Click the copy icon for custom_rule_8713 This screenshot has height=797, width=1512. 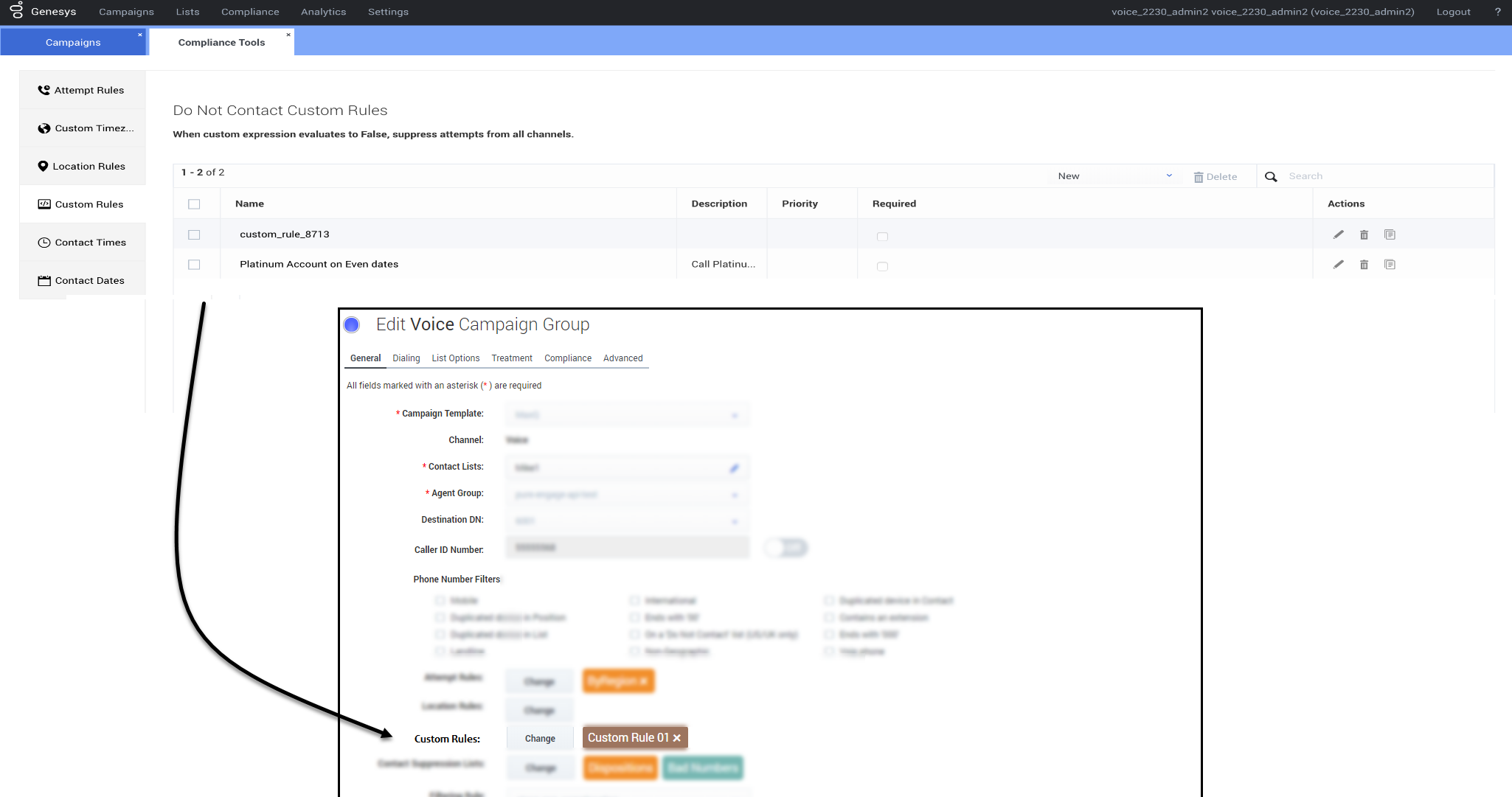pos(1390,234)
